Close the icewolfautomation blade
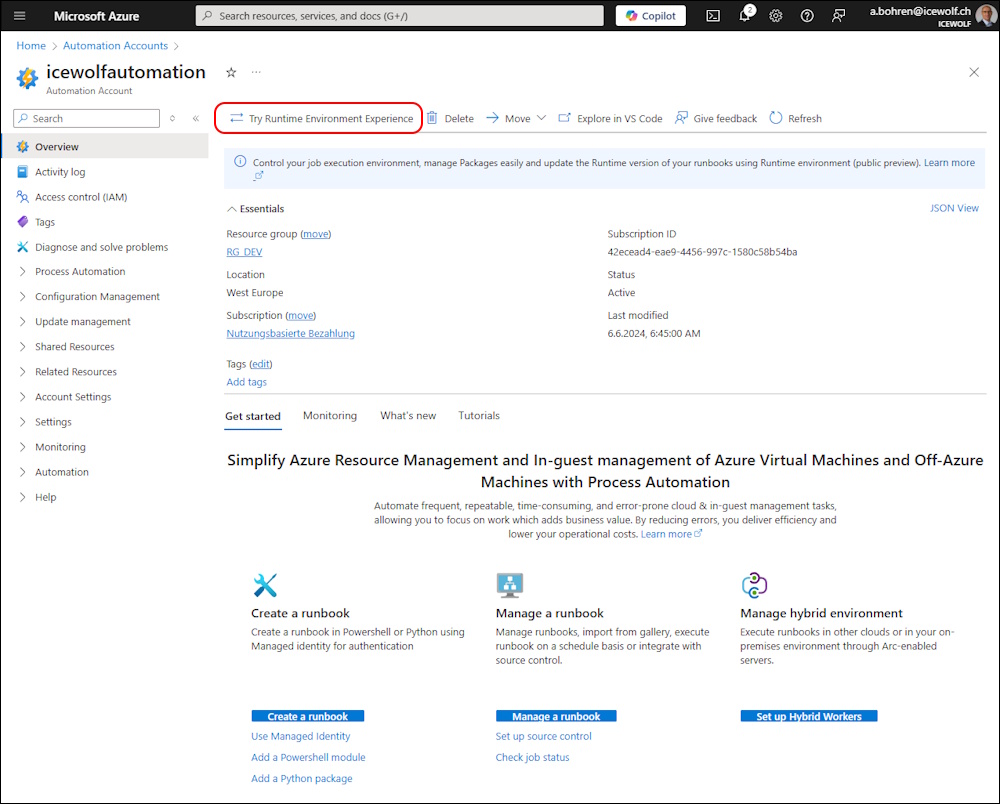 tap(974, 72)
